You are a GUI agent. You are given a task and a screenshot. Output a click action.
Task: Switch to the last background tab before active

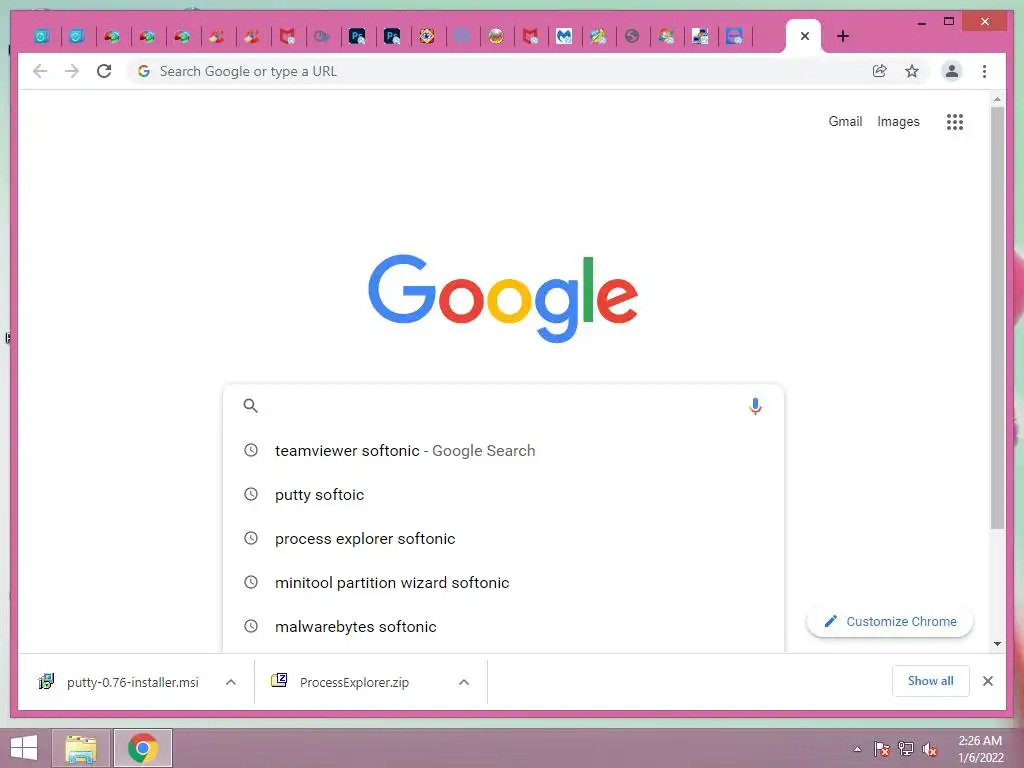point(735,37)
